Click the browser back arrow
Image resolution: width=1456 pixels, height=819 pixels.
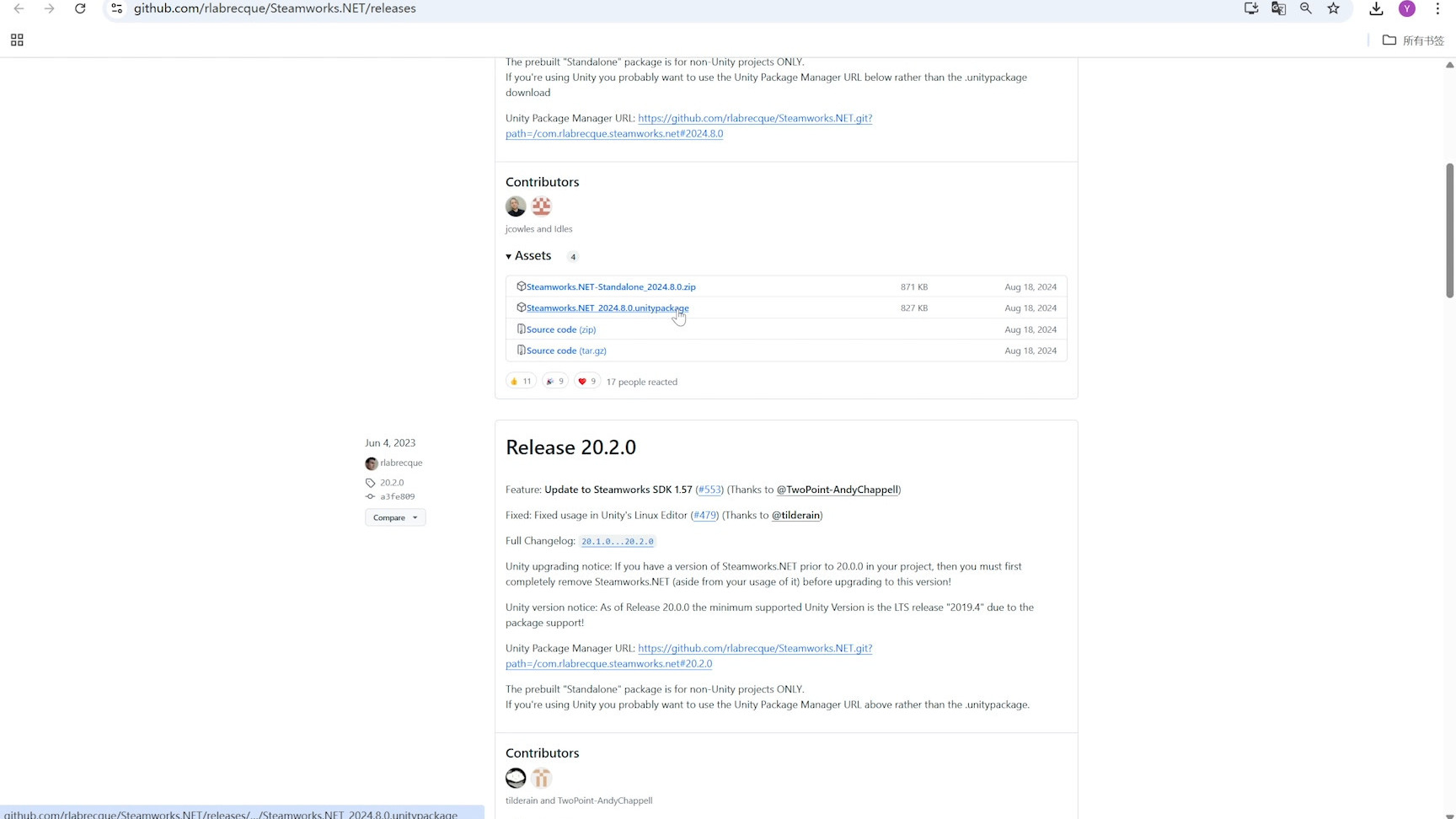(x=19, y=8)
